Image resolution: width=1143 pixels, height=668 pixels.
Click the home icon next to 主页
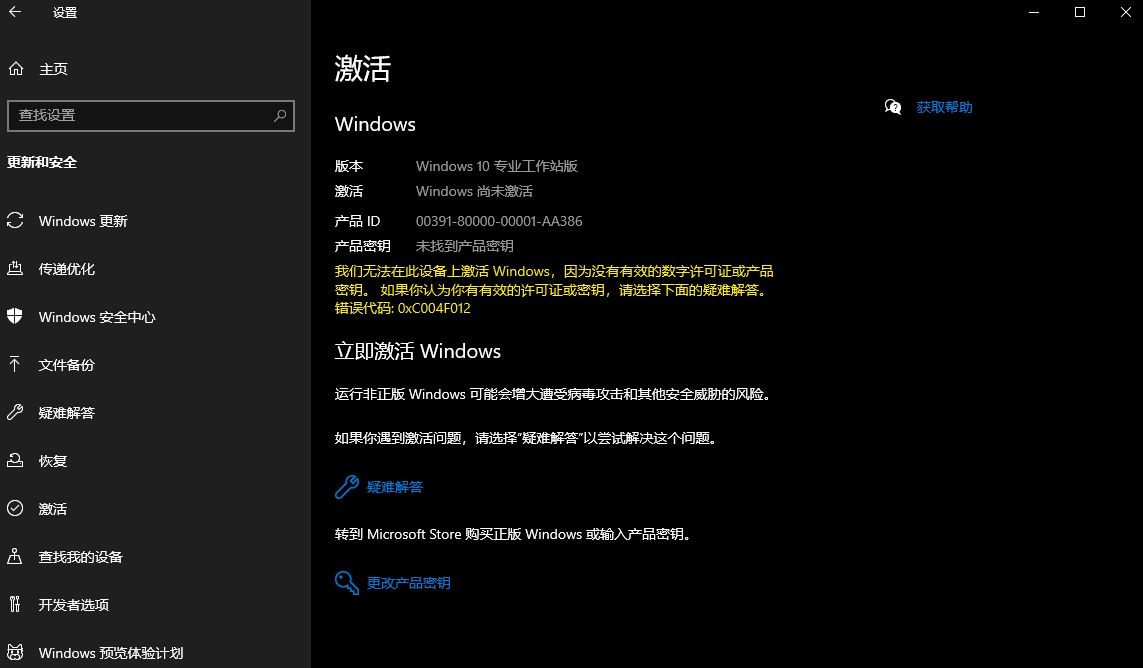(15, 69)
